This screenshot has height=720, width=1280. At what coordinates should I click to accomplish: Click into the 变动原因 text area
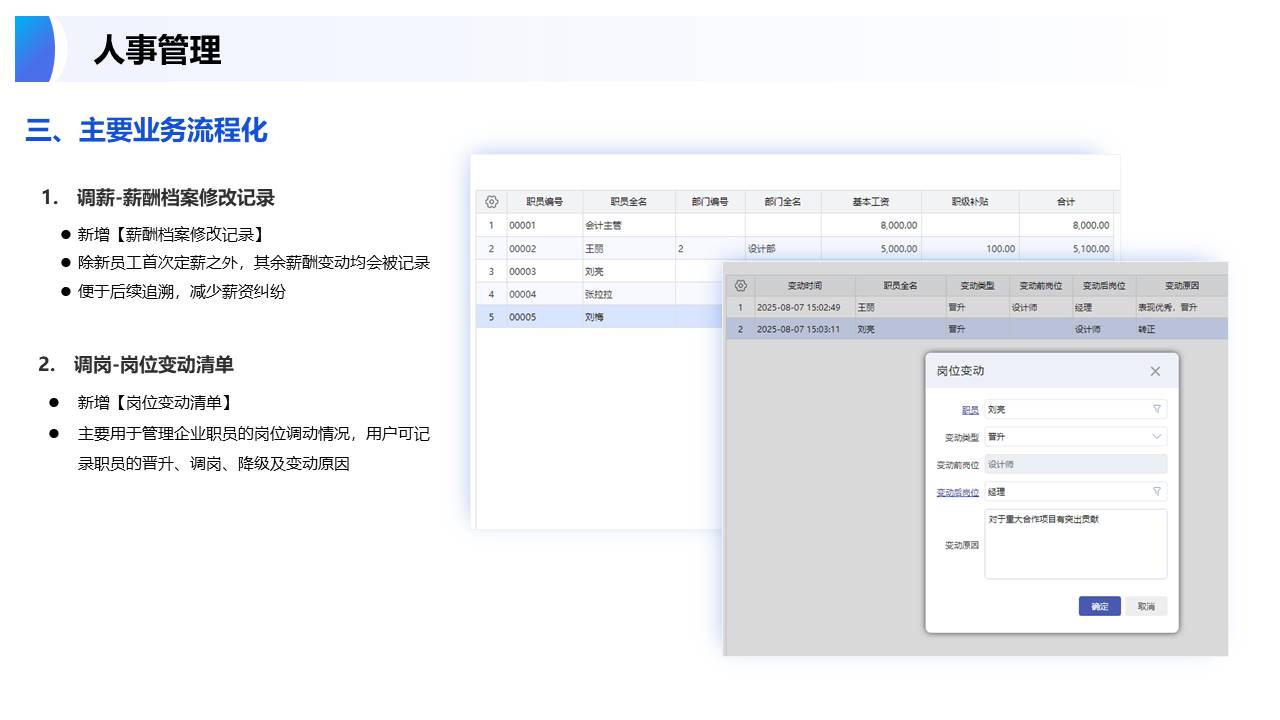(1075, 545)
